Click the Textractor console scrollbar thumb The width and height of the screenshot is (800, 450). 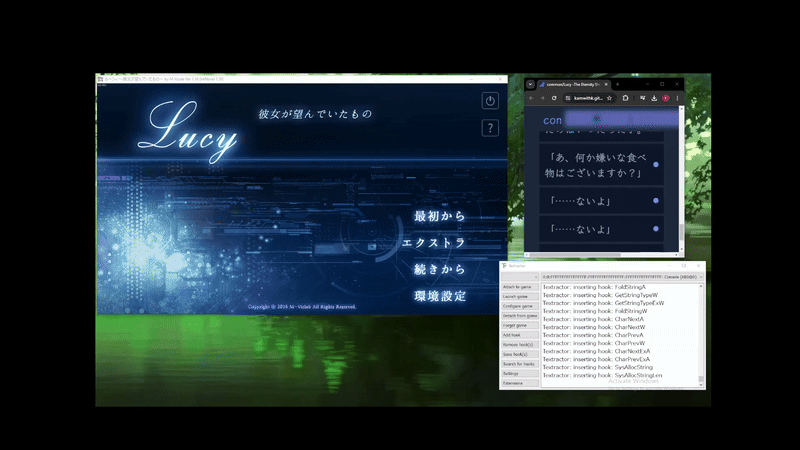click(x=701, y=379)
